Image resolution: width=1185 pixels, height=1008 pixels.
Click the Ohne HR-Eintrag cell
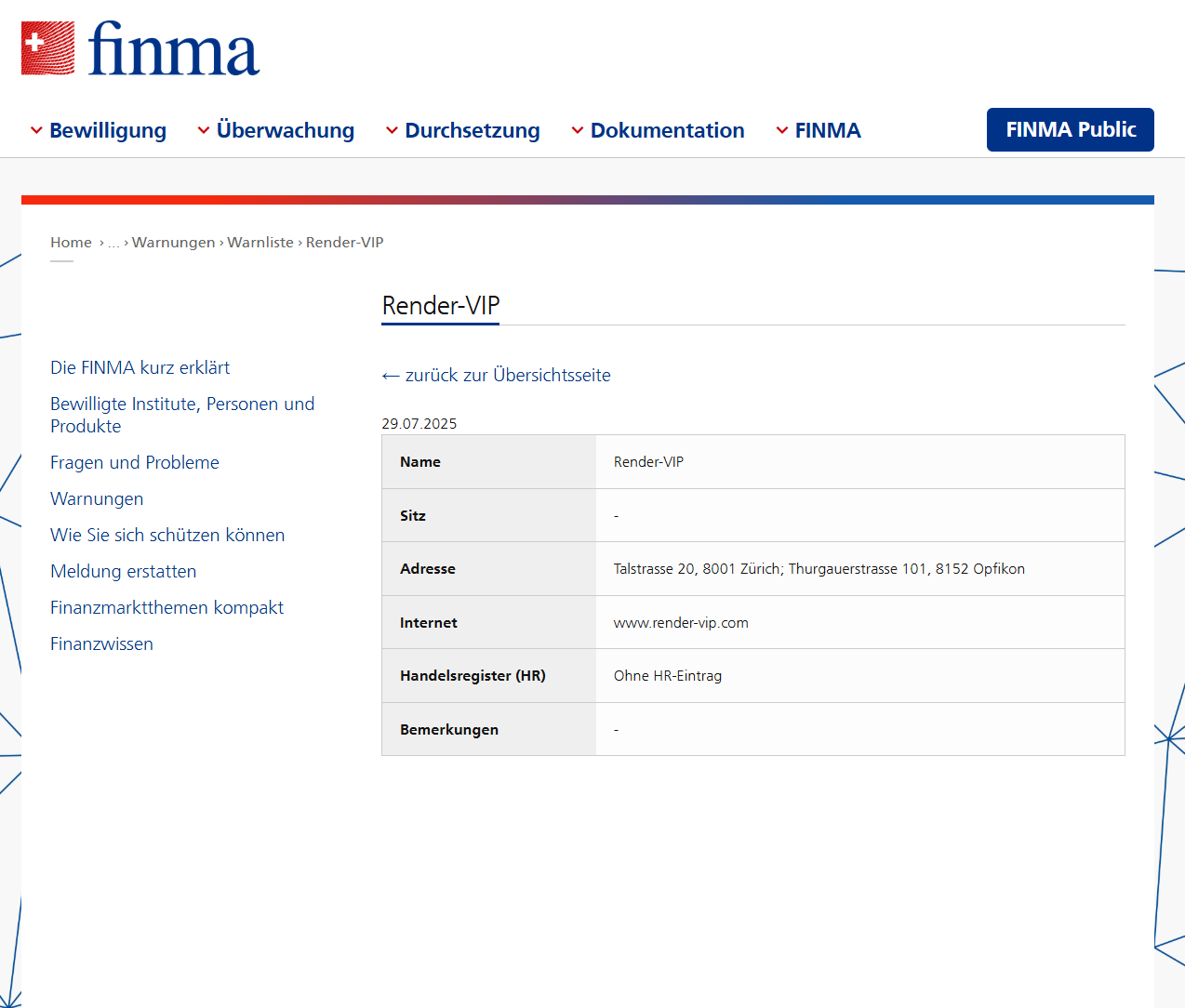[x=859, y=676]
